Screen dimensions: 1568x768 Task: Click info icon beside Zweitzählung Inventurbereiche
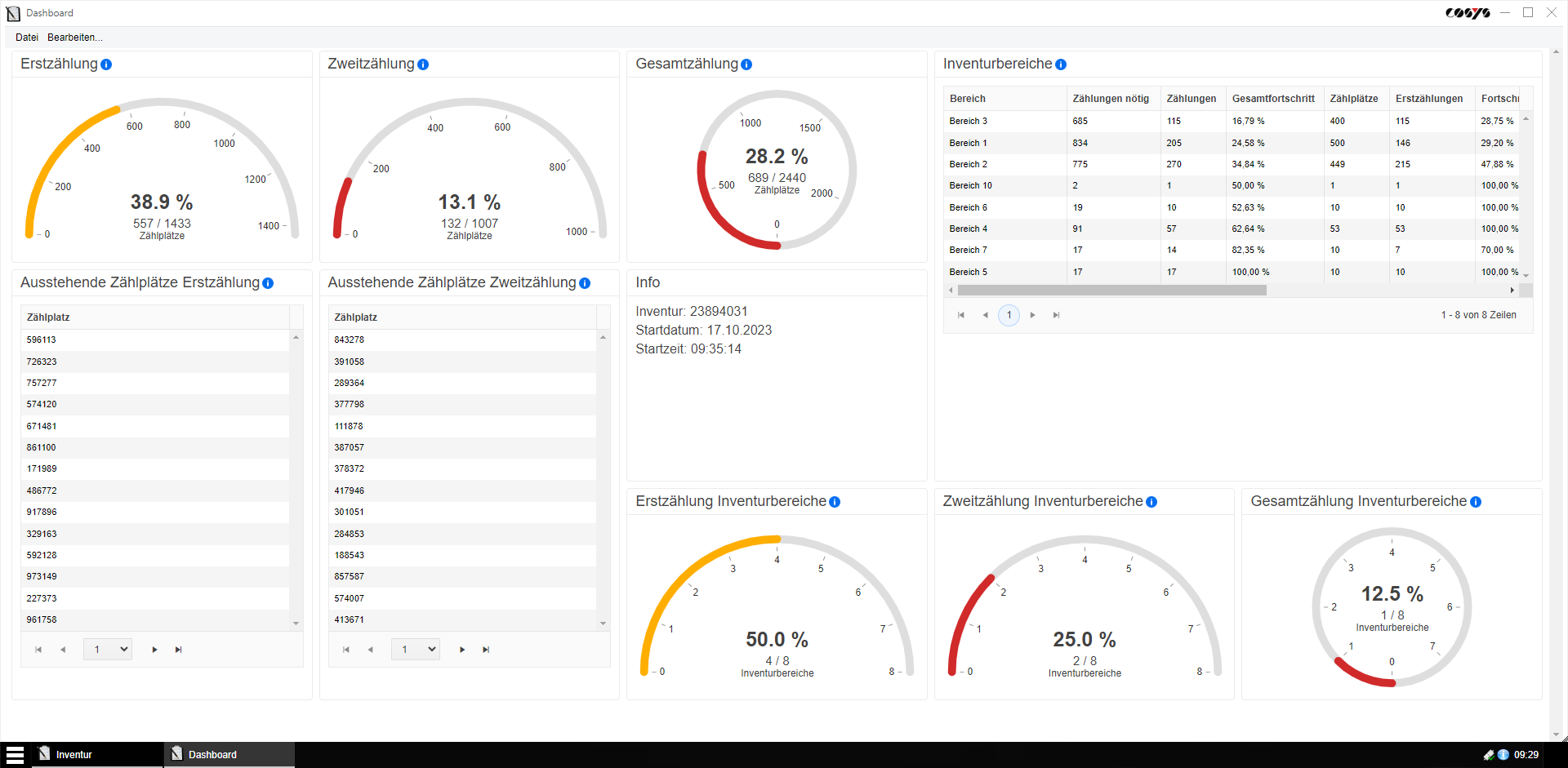1151,502
